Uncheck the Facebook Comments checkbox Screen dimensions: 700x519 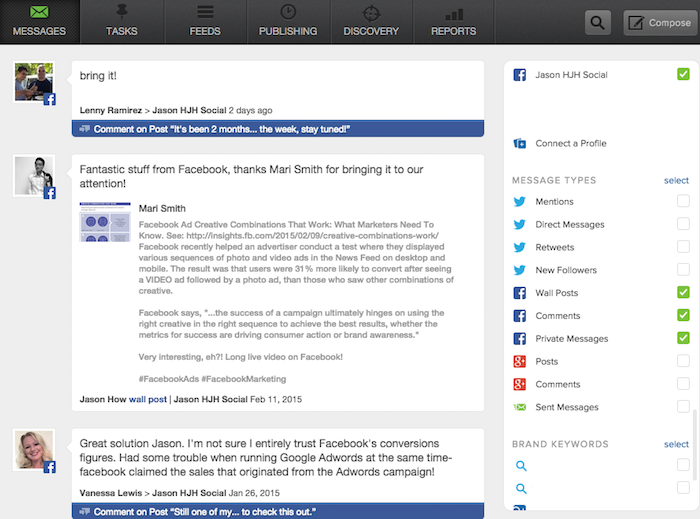point(683,315)
